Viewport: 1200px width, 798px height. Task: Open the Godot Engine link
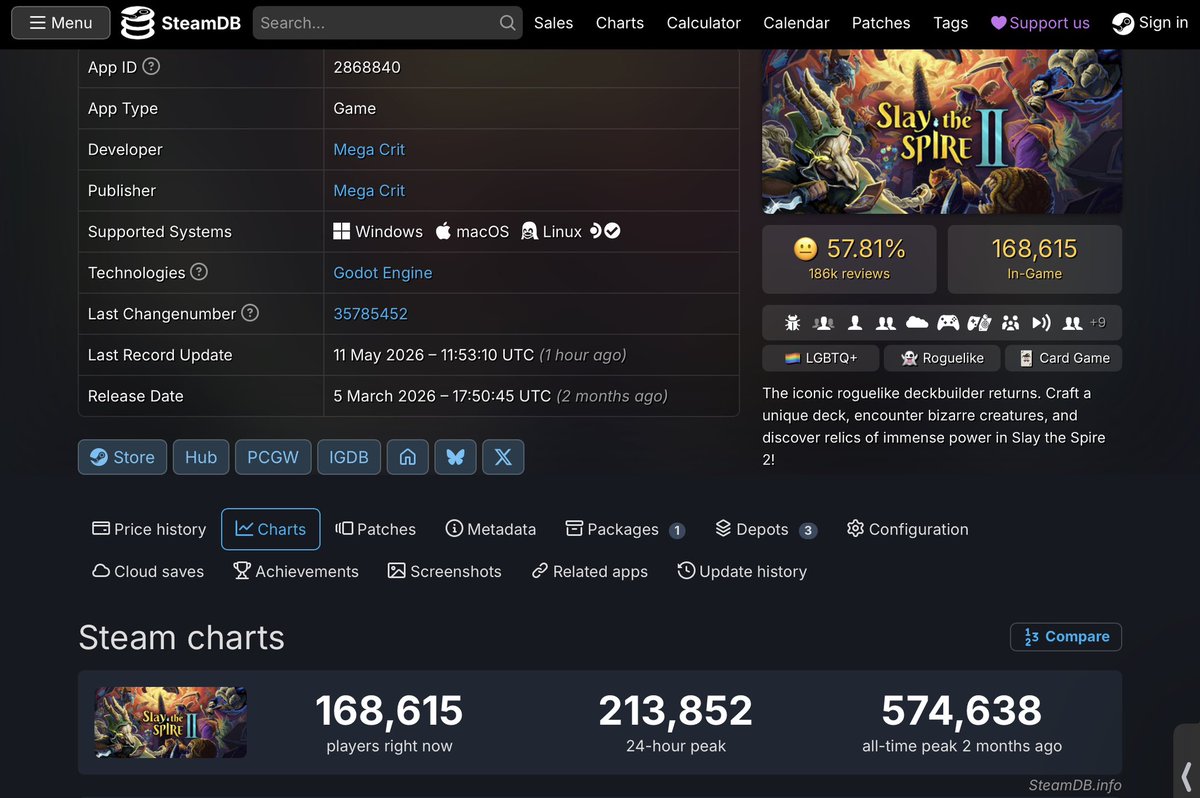tap(383, 272)
